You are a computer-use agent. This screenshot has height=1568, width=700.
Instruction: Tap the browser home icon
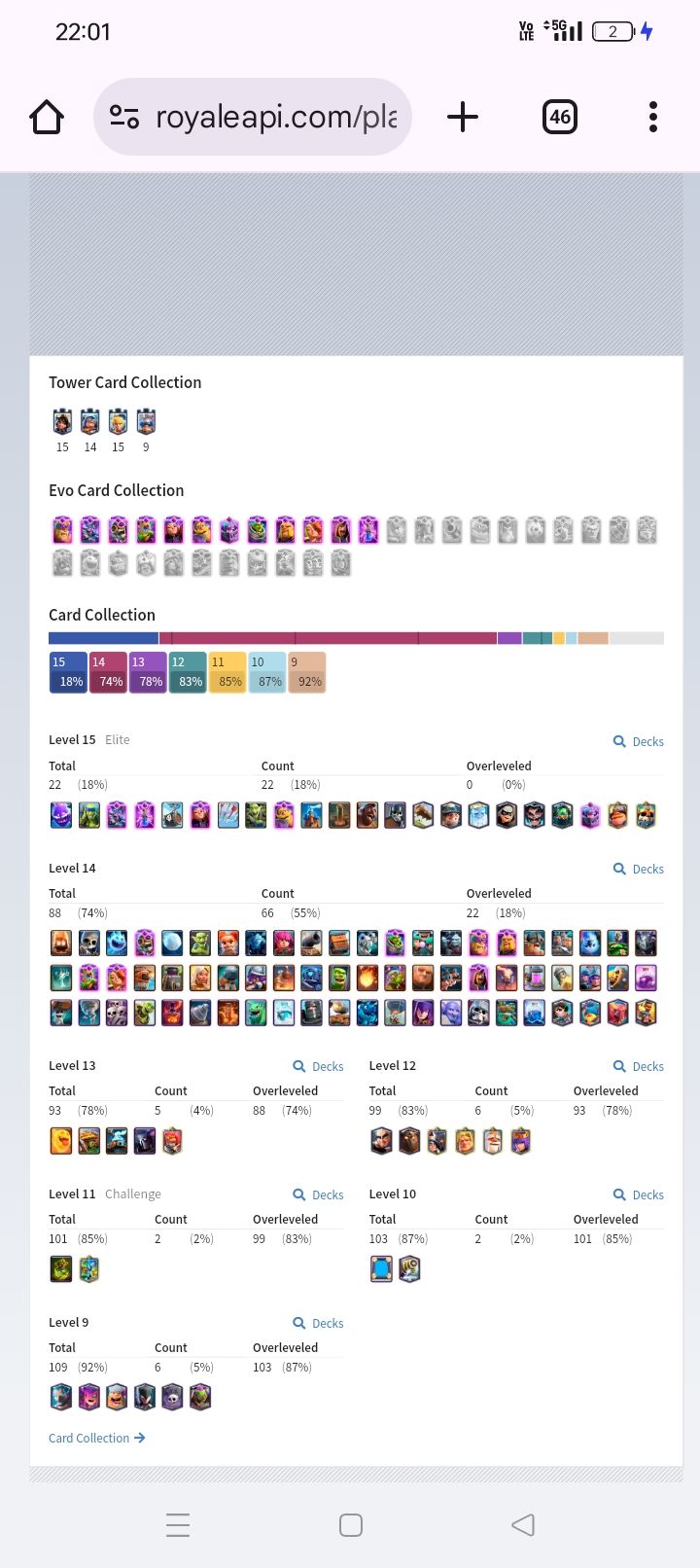(x=47, y=117)
